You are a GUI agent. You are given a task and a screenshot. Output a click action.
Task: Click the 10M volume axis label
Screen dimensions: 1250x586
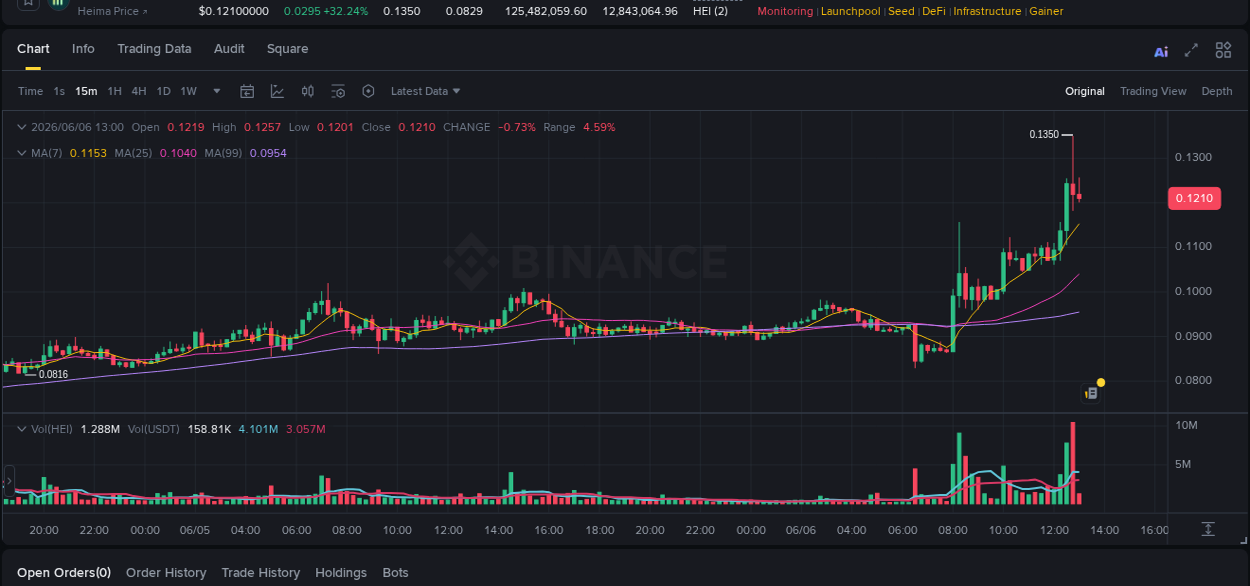tap(1187, 426)
